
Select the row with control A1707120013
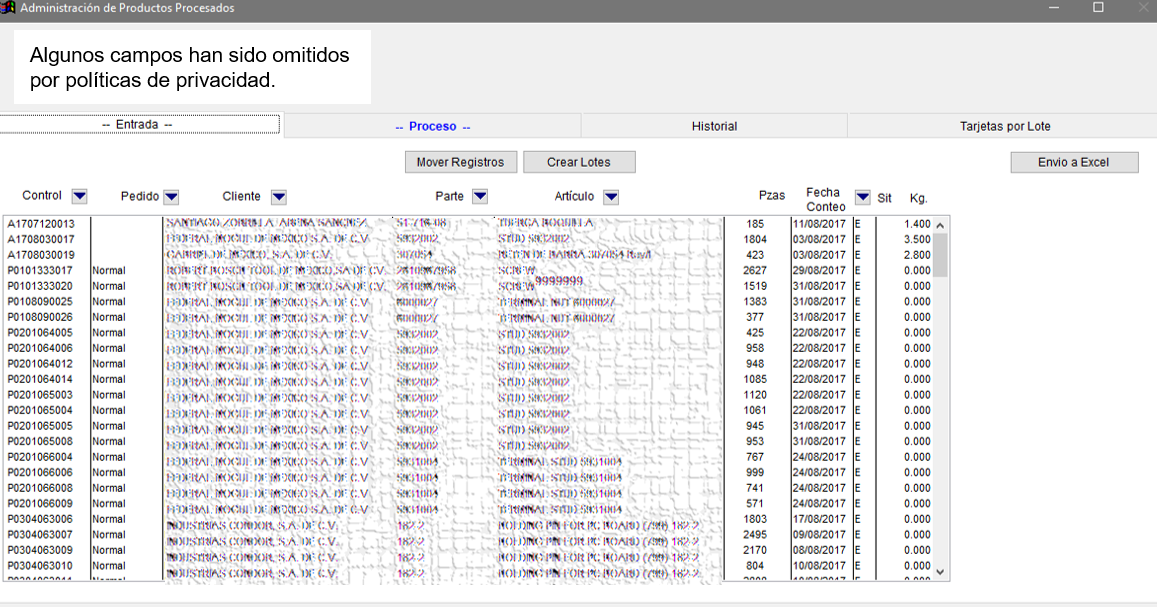coord(41,224)
